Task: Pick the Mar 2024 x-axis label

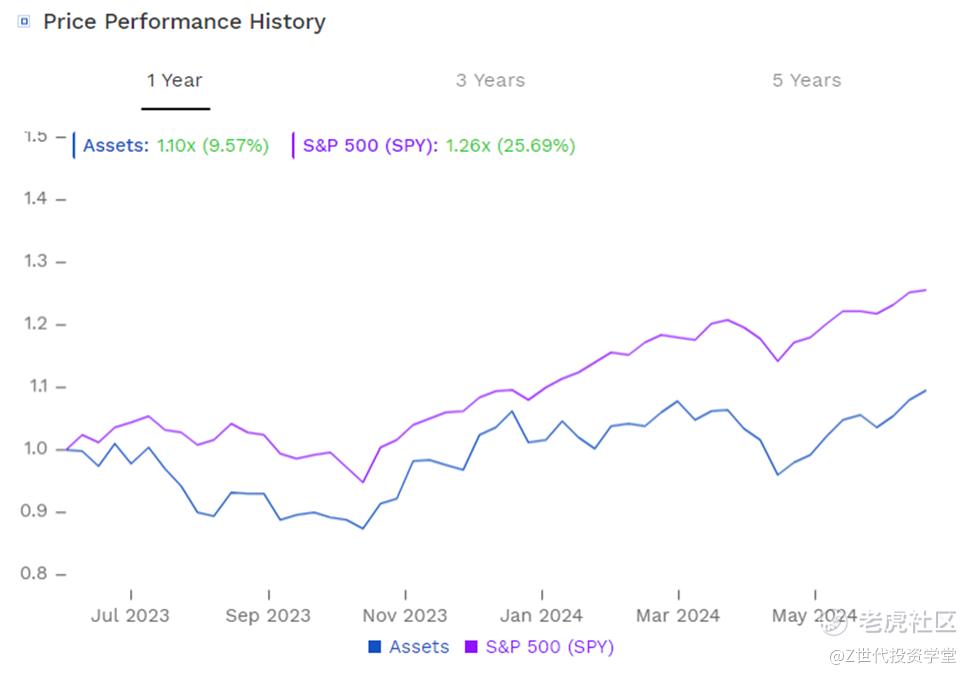Action: click(678, 616)
